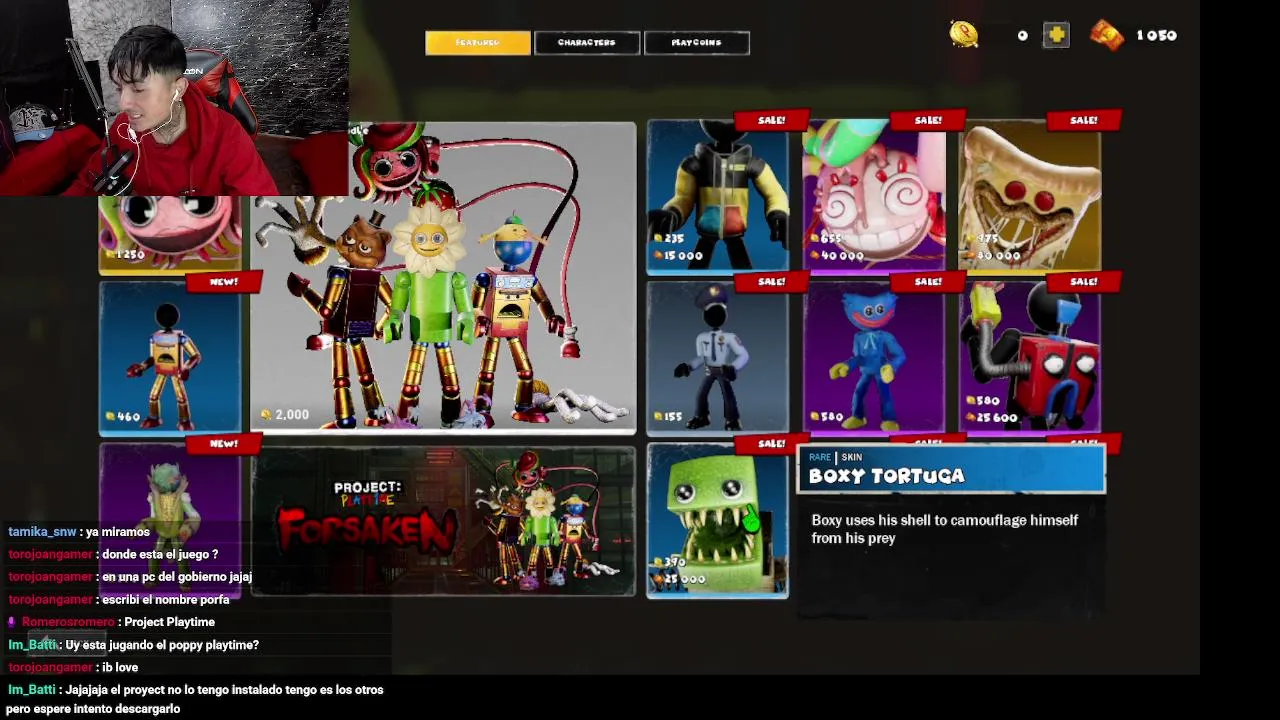The height and width of the screenshot is (720, 1280).
Task: Switch to the Characters tab
Action: coord(587,43)
